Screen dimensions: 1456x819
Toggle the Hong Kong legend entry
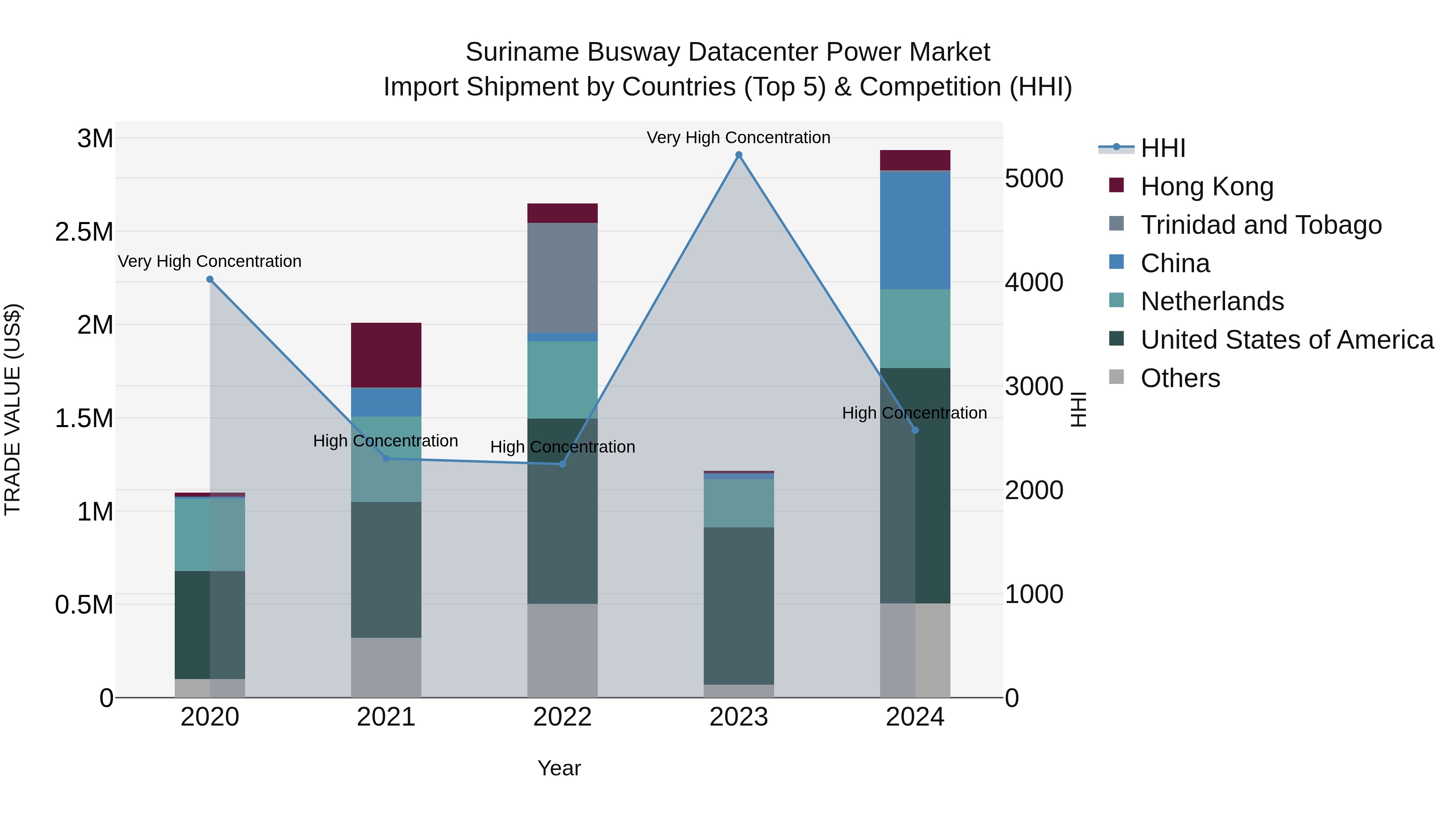coord(1191,186)
